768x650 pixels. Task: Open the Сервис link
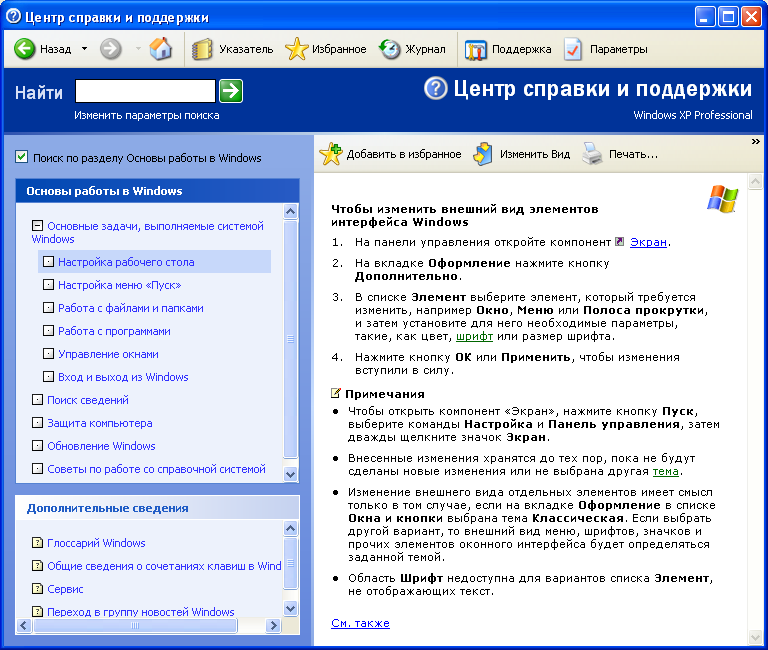(x=65, y=589)
